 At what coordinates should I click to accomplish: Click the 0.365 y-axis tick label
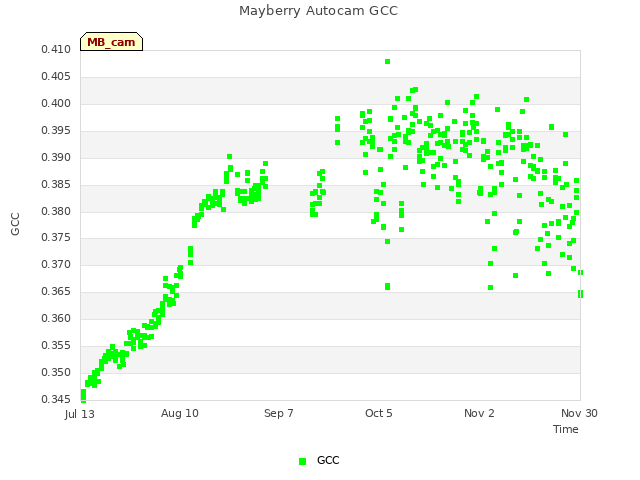click(x=56, y=291)
